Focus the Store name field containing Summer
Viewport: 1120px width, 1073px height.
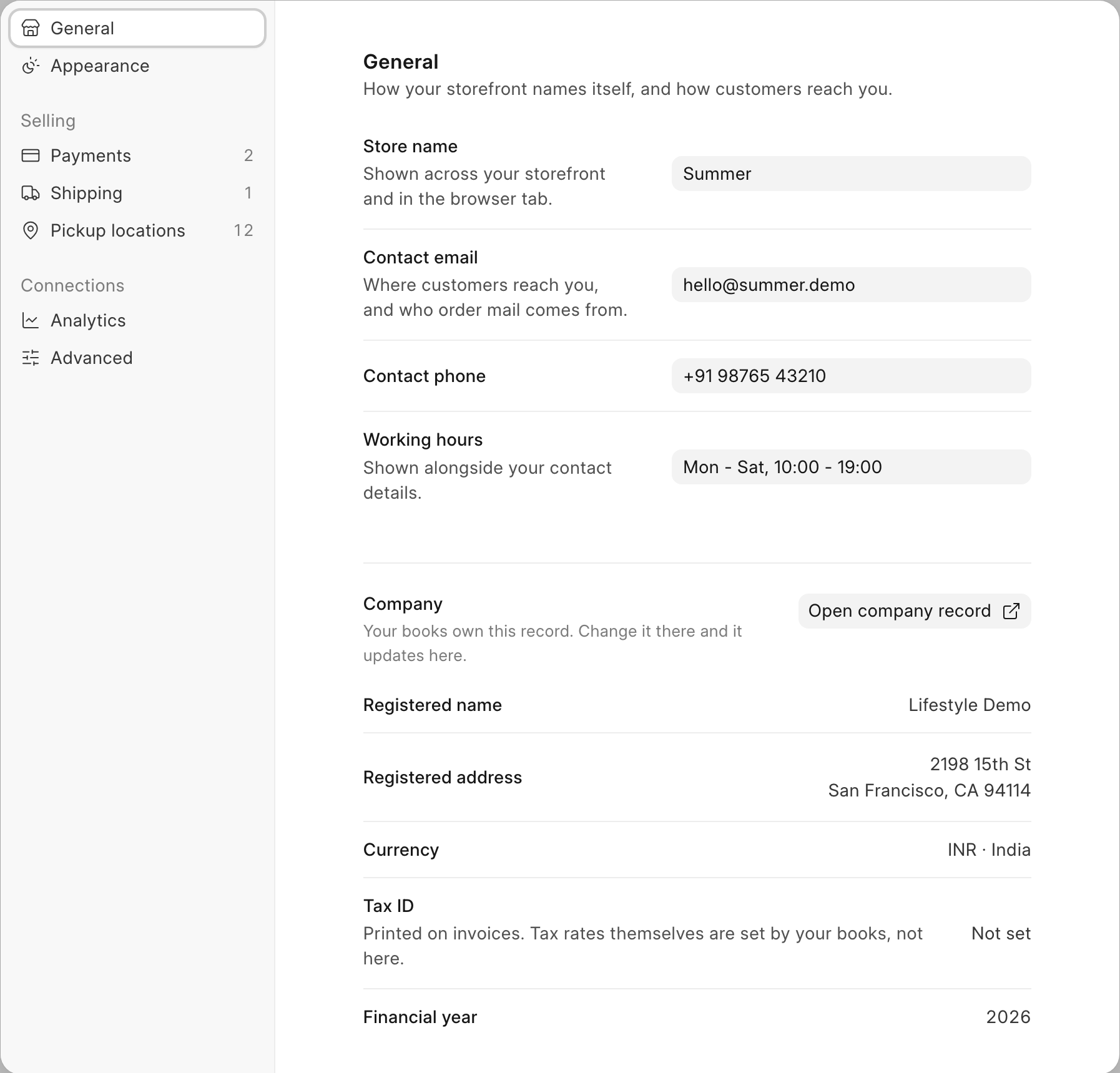[852, 174]
